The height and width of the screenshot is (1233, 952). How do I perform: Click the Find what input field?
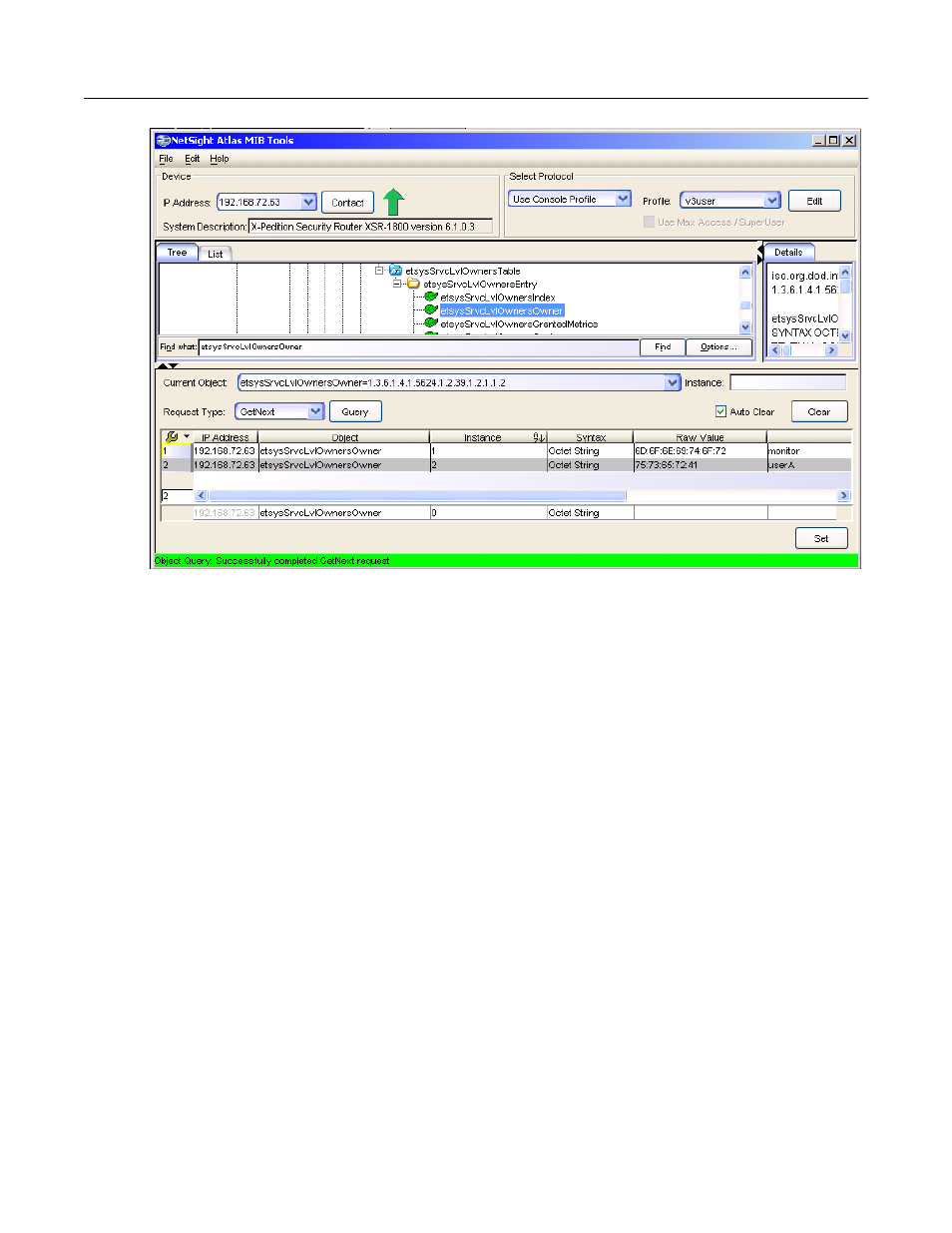click(x=419, y=346)
